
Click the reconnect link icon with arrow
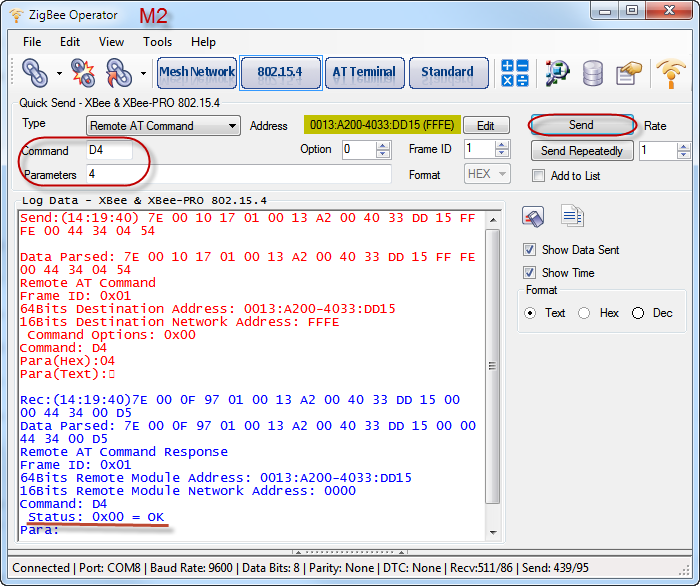[x=119, y=73]
